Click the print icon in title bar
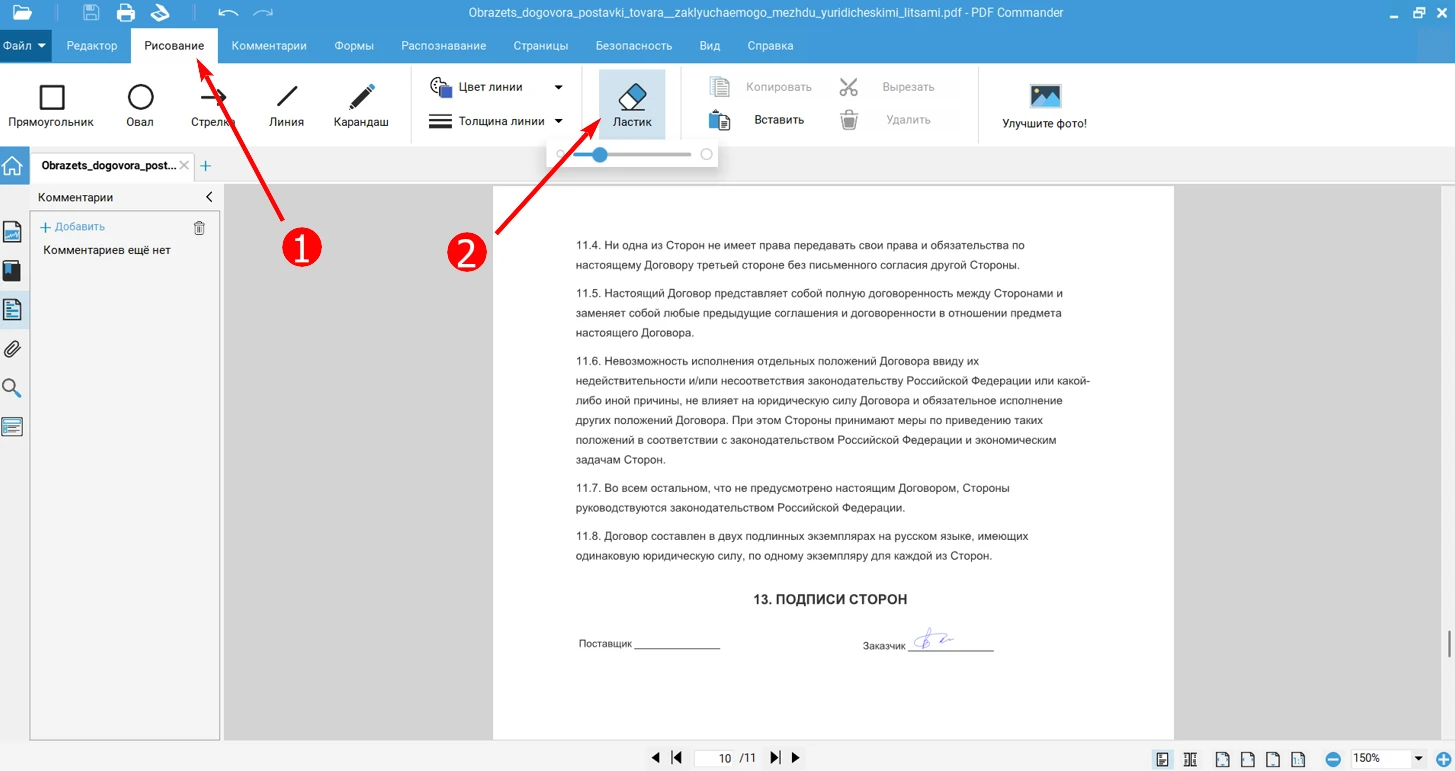1455x771 pixels. (x=126, y=13)
